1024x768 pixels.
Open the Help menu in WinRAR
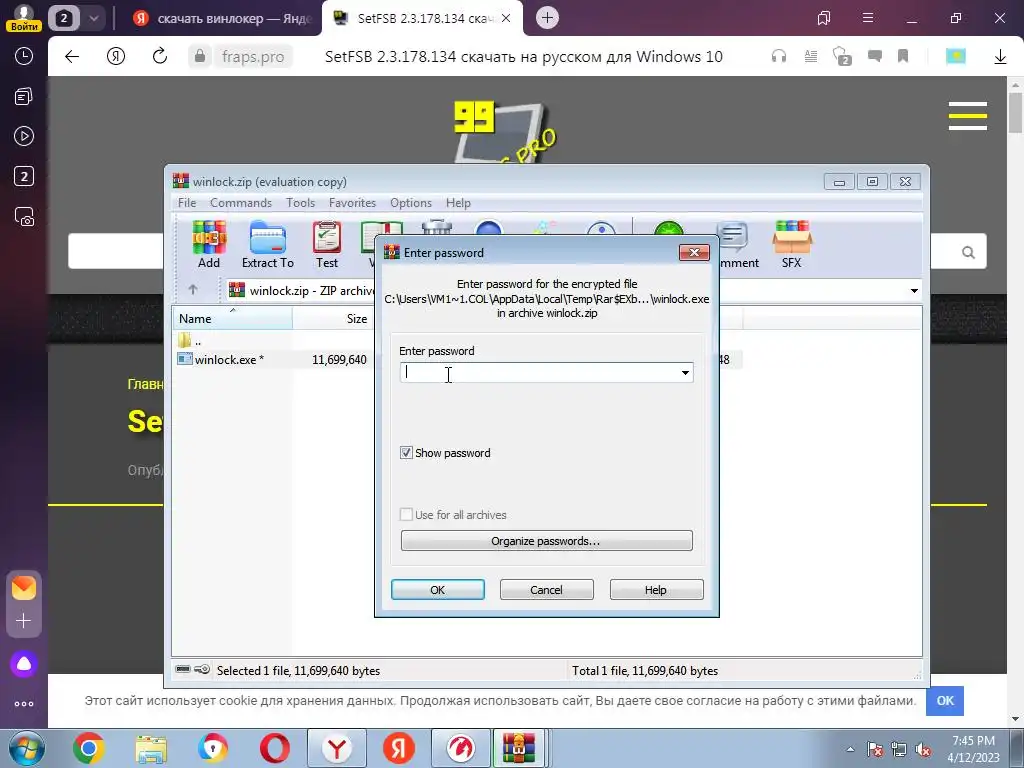458,203
